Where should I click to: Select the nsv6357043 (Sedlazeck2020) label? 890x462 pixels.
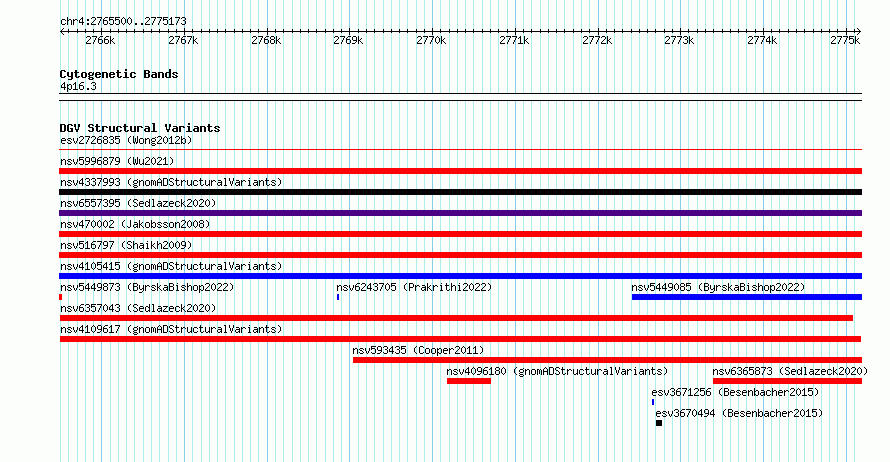point(138,308)
